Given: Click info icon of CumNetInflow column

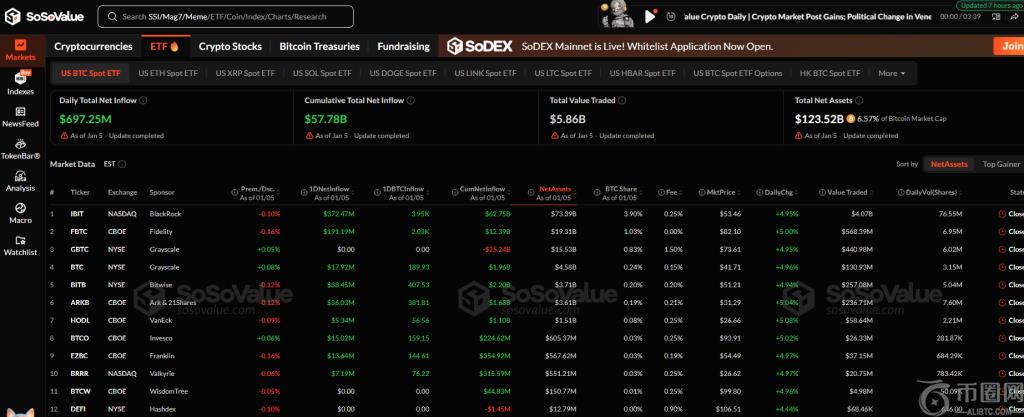Looking at the screenshot, I should pyautogui.click(x=454, y=193).
